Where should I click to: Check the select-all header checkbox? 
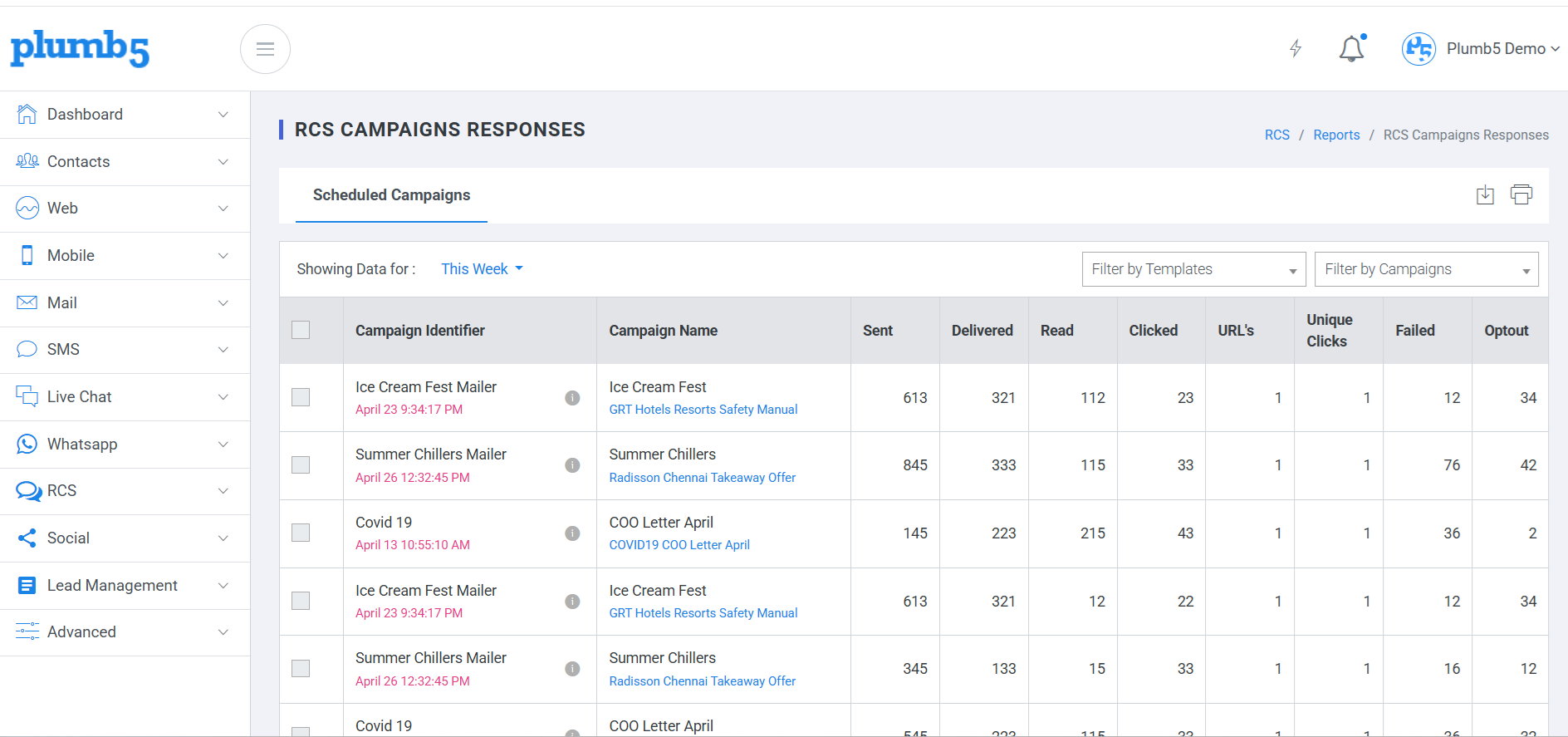301,330
